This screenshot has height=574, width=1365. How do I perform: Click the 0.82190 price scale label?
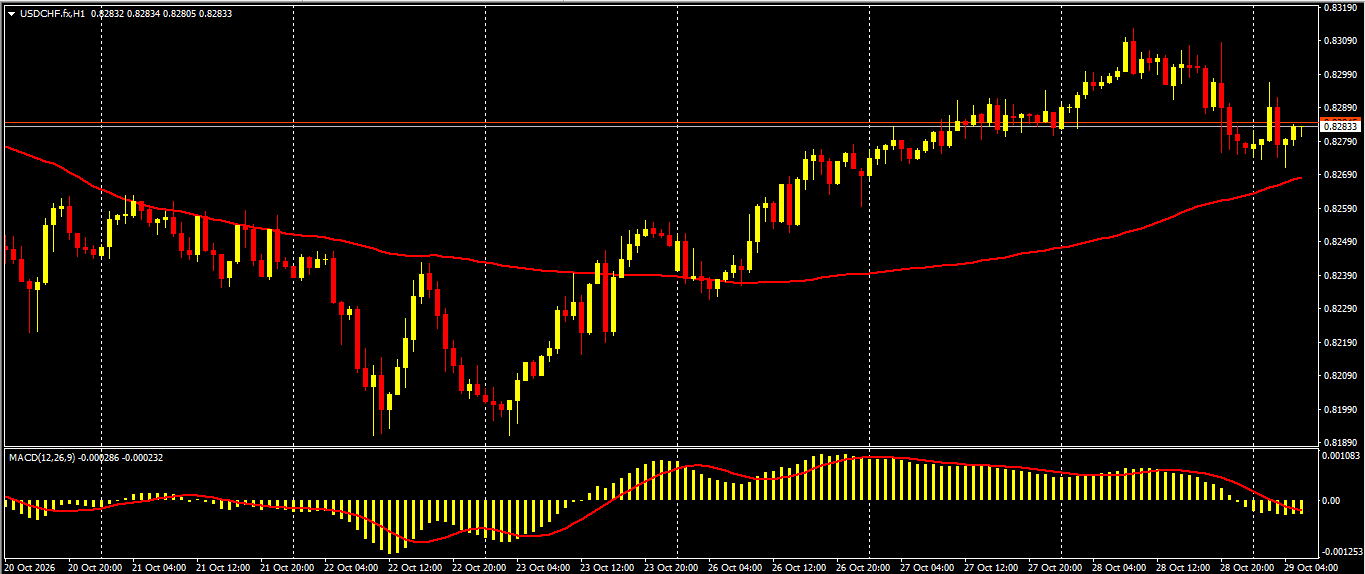click(1340, 343)
